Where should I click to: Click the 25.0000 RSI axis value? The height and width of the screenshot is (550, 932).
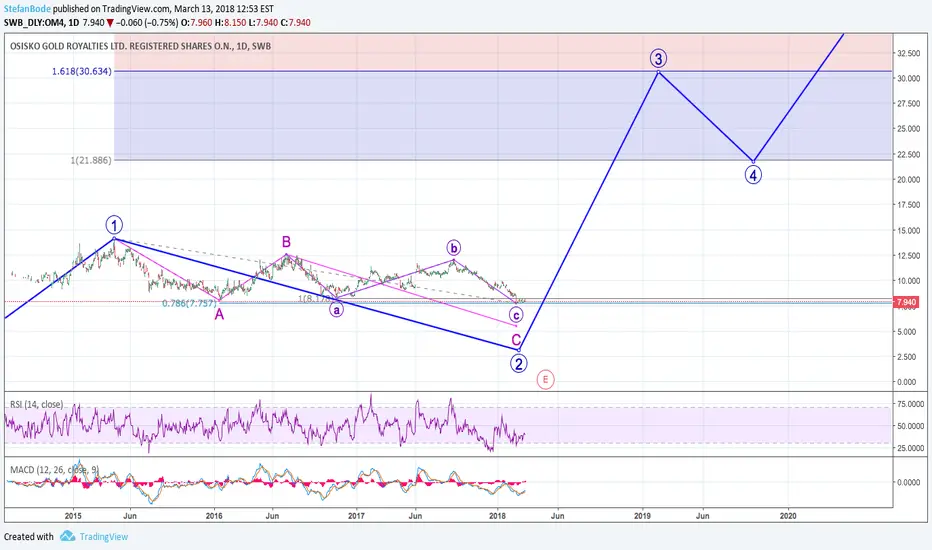910,448
